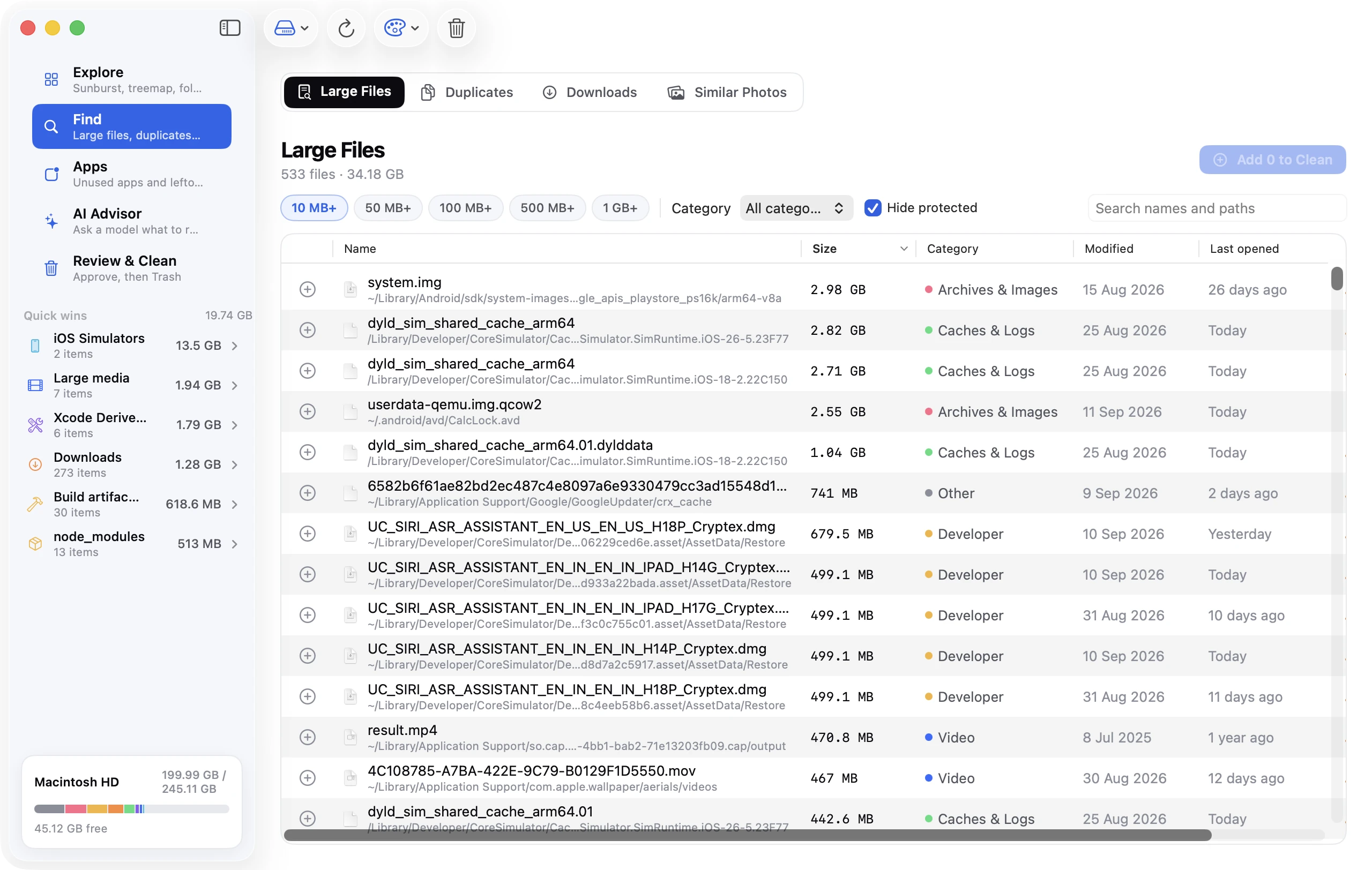Select the 10 MB+ size filter

[x=314, y=208]
